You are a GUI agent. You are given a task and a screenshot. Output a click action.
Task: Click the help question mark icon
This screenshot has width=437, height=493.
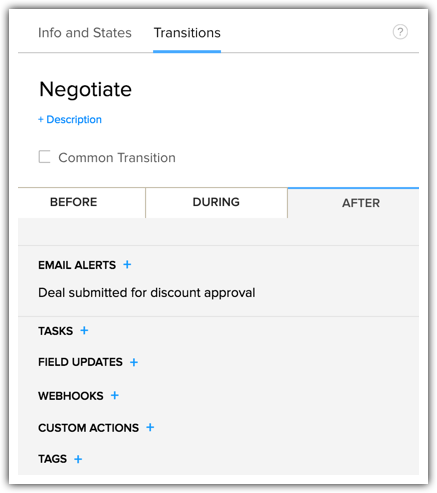400,32
